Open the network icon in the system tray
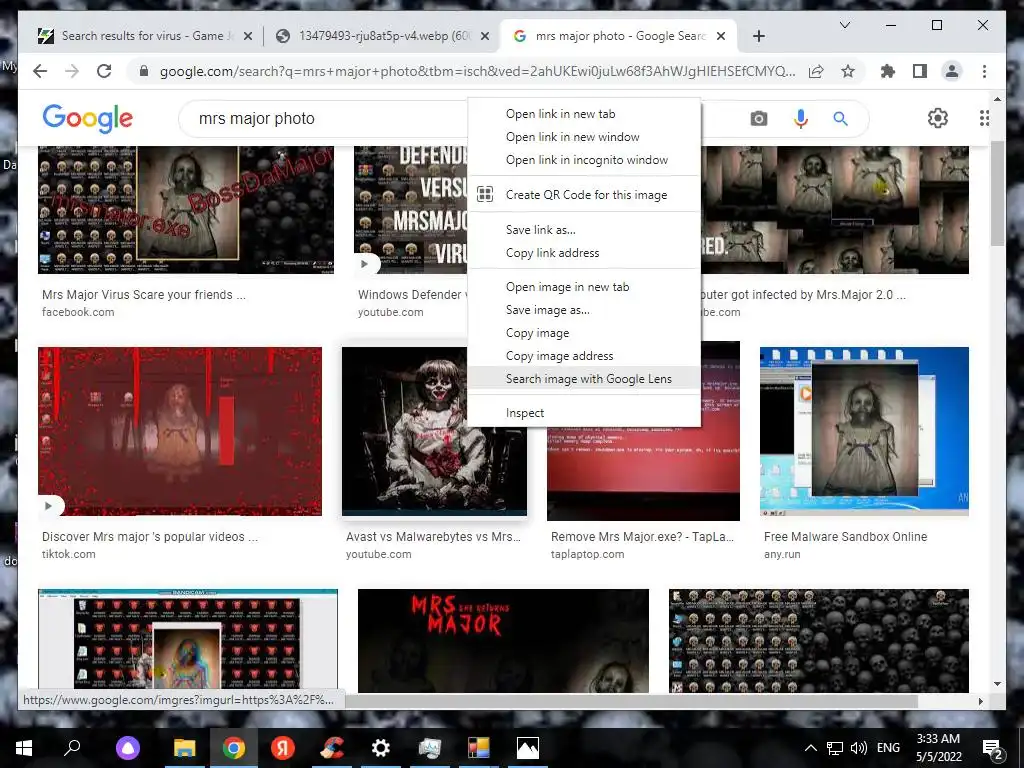Image resolution: width=1024 pixels, height=768 pixels. click(835, 748)
